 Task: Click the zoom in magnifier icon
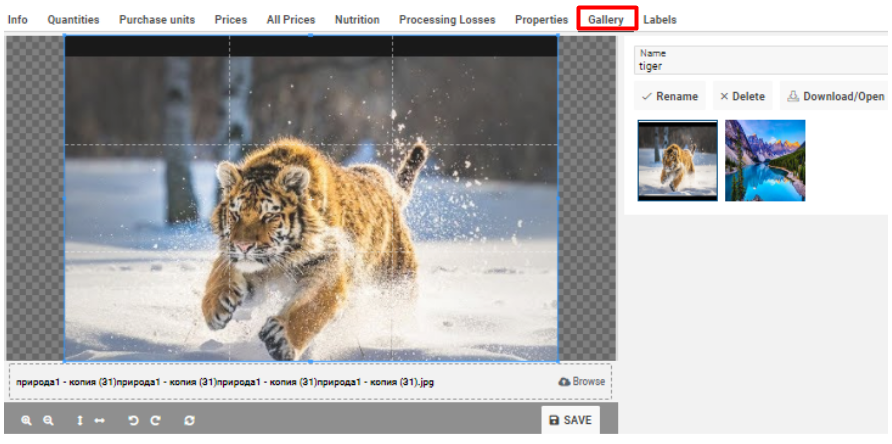pyautogui.click(x=27, y=421)
